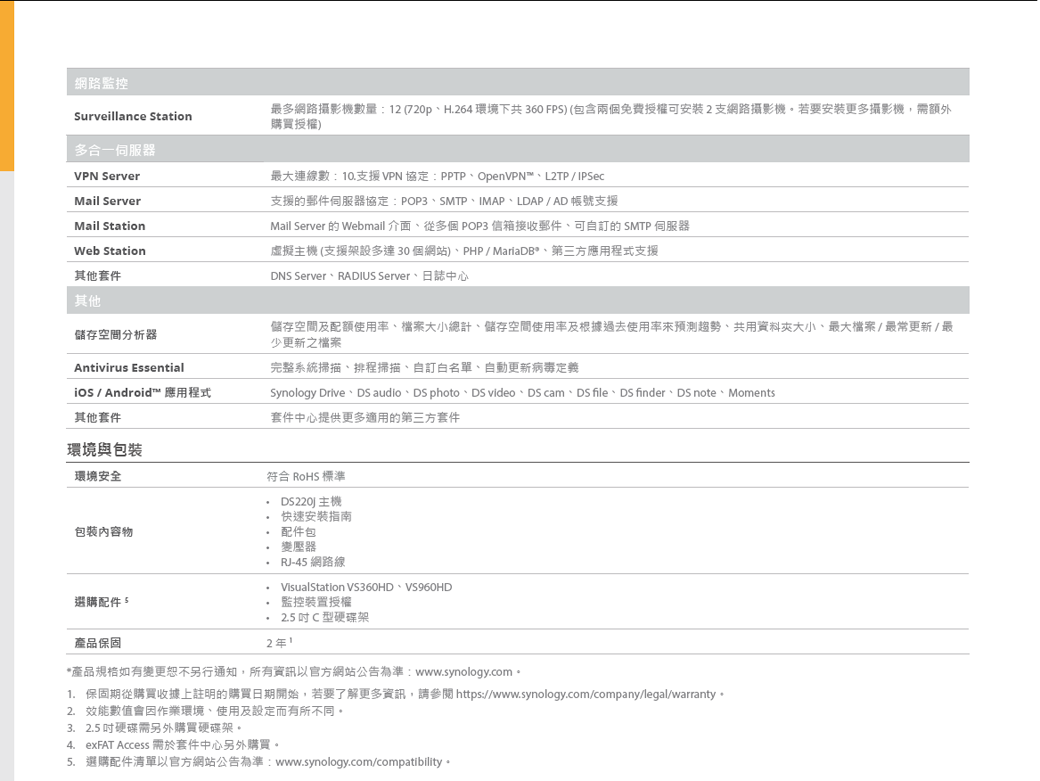Click the 包裝內容物 row label

pos(104,532)
